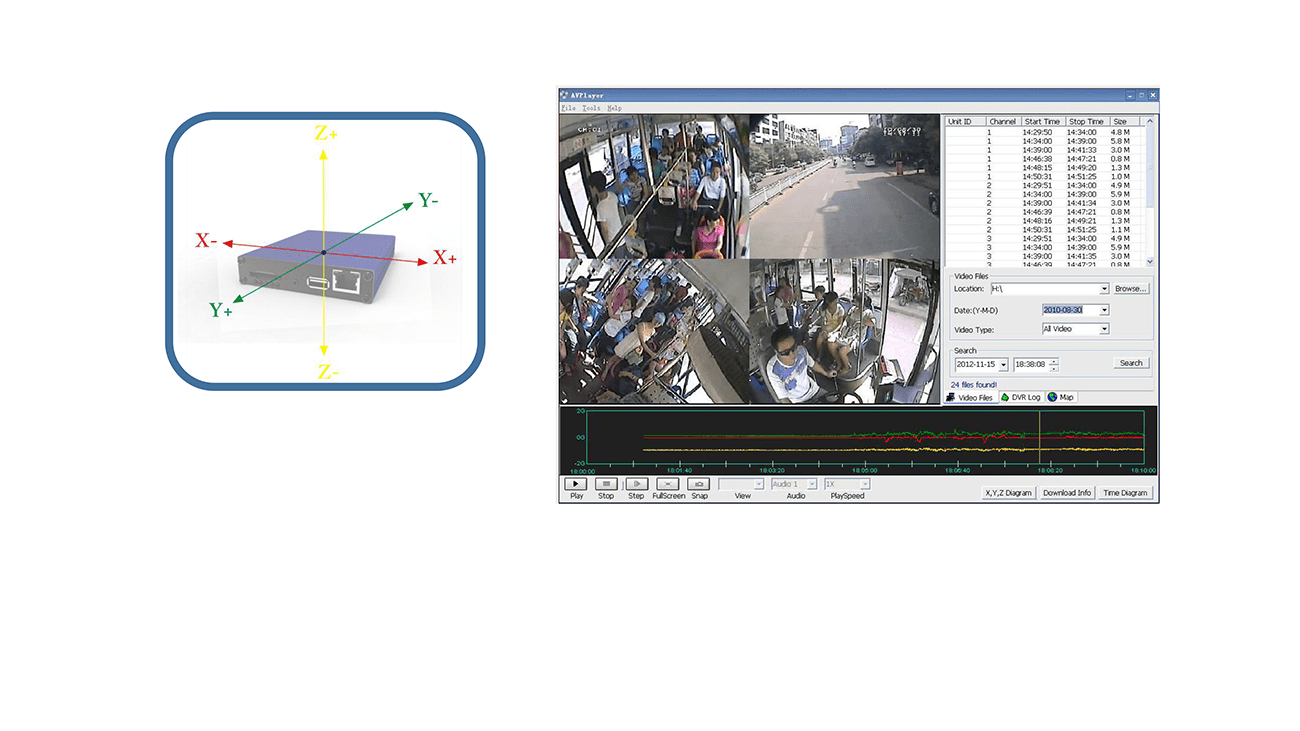Click the X,Y,Z Diagram button
Image resolution: width=1300 pixels, height=731 pixels.
(x=1008, y=493)
